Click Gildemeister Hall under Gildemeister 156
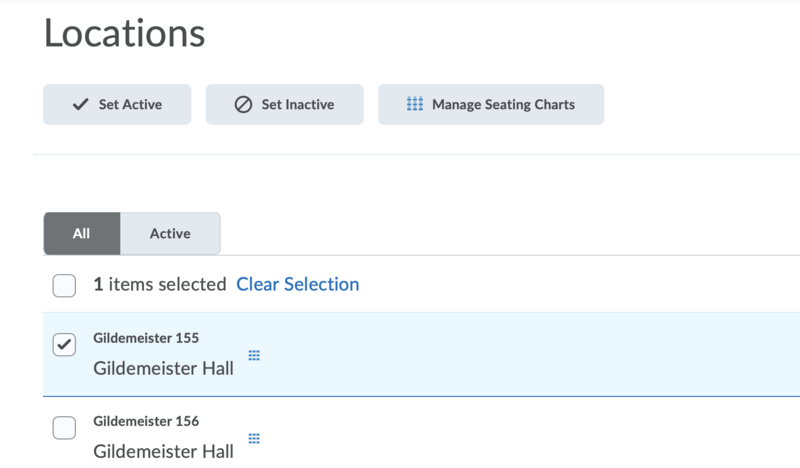 tap(163, 451)
